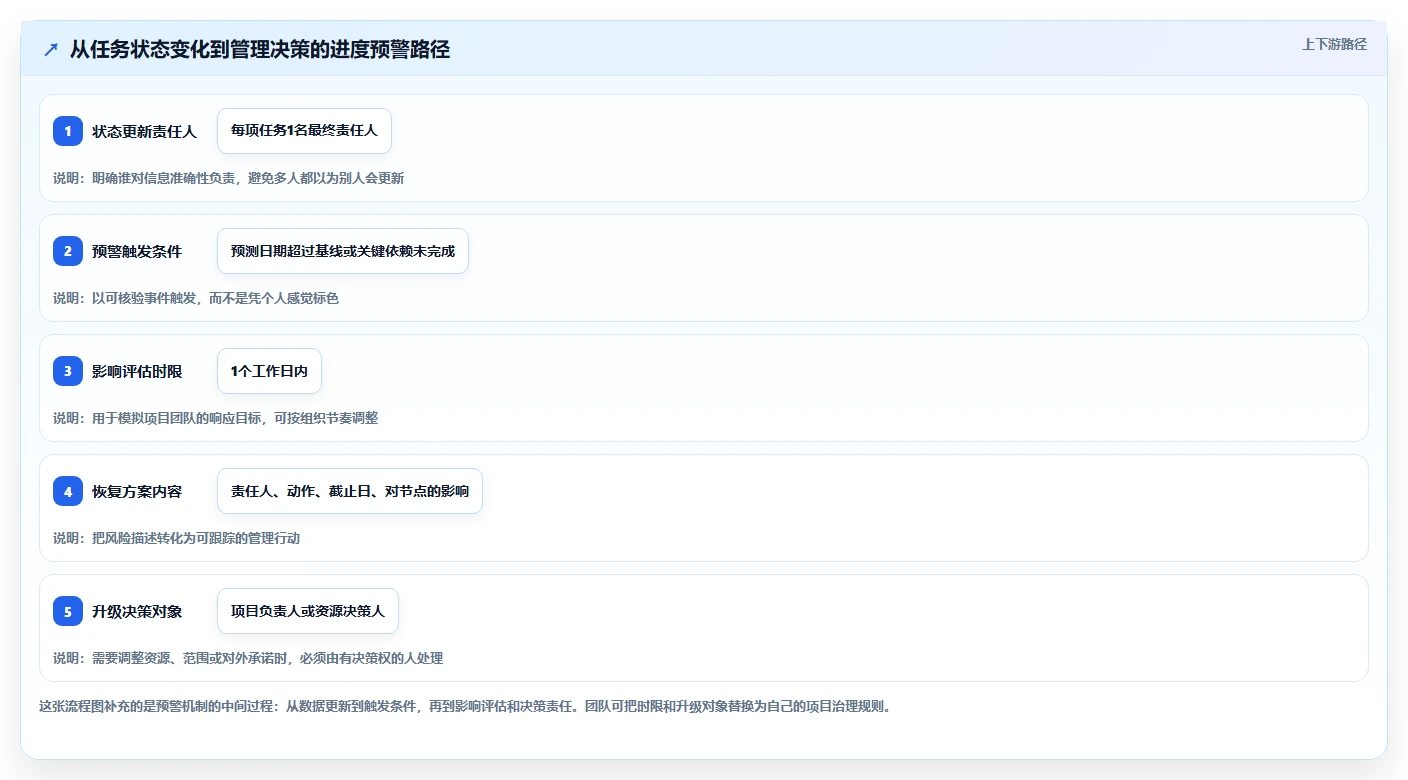Select the 状态更新责任人 step label
This screenshot has height=780, width=1408.
tap(145, 131)
